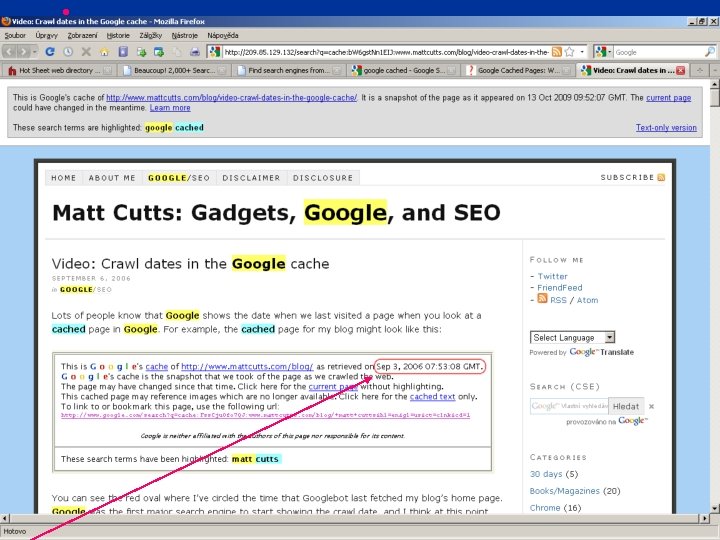
Task: Click the Matt Cutts blog title heading
Action: coord(276,213)
